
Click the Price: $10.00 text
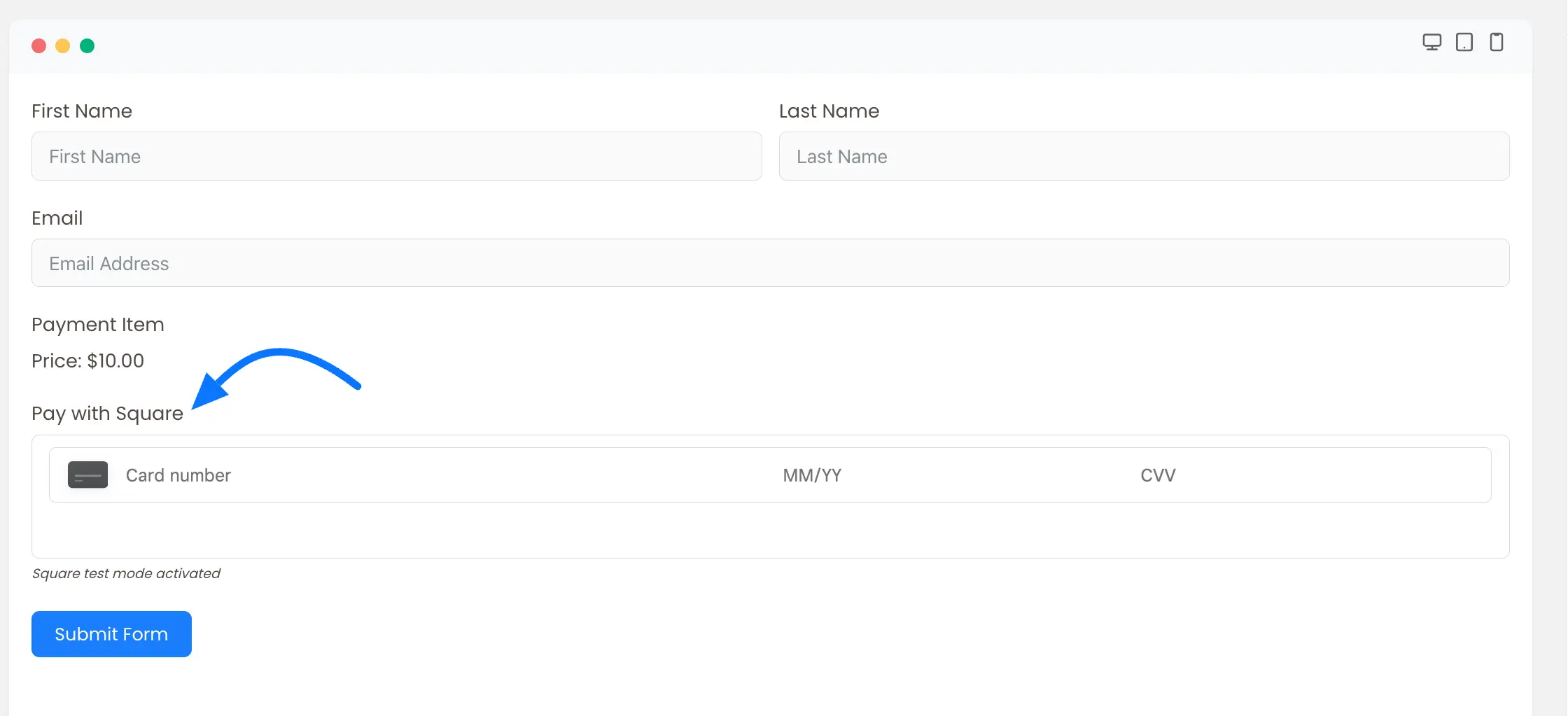[87, 361]
